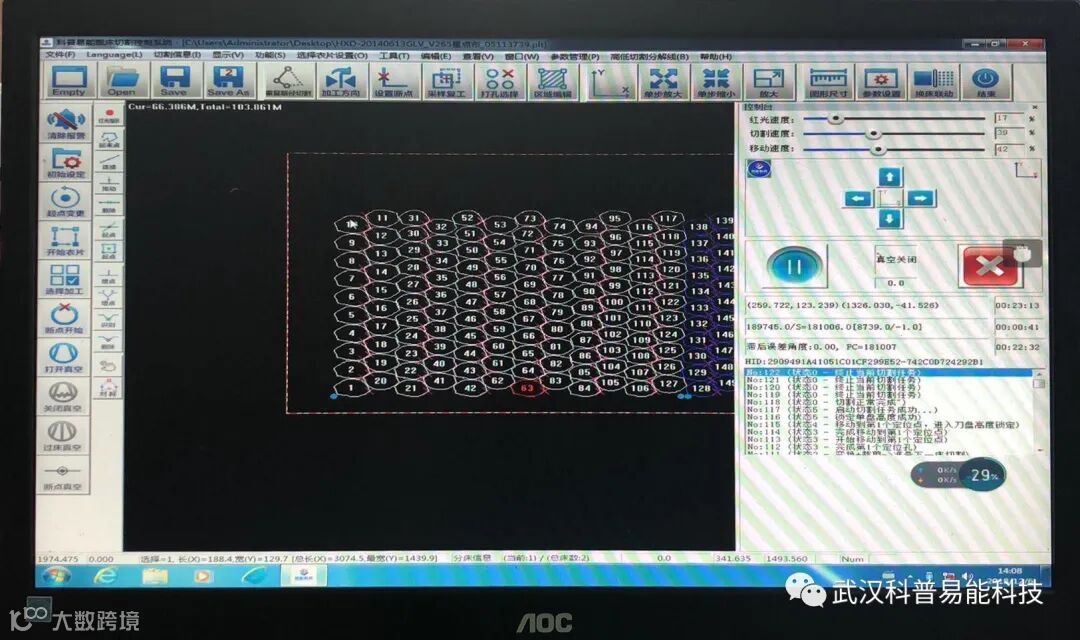Open Internet Explorer from taskbar
The height and width of the screenshot is (640, 1080).
click(105, 575)
